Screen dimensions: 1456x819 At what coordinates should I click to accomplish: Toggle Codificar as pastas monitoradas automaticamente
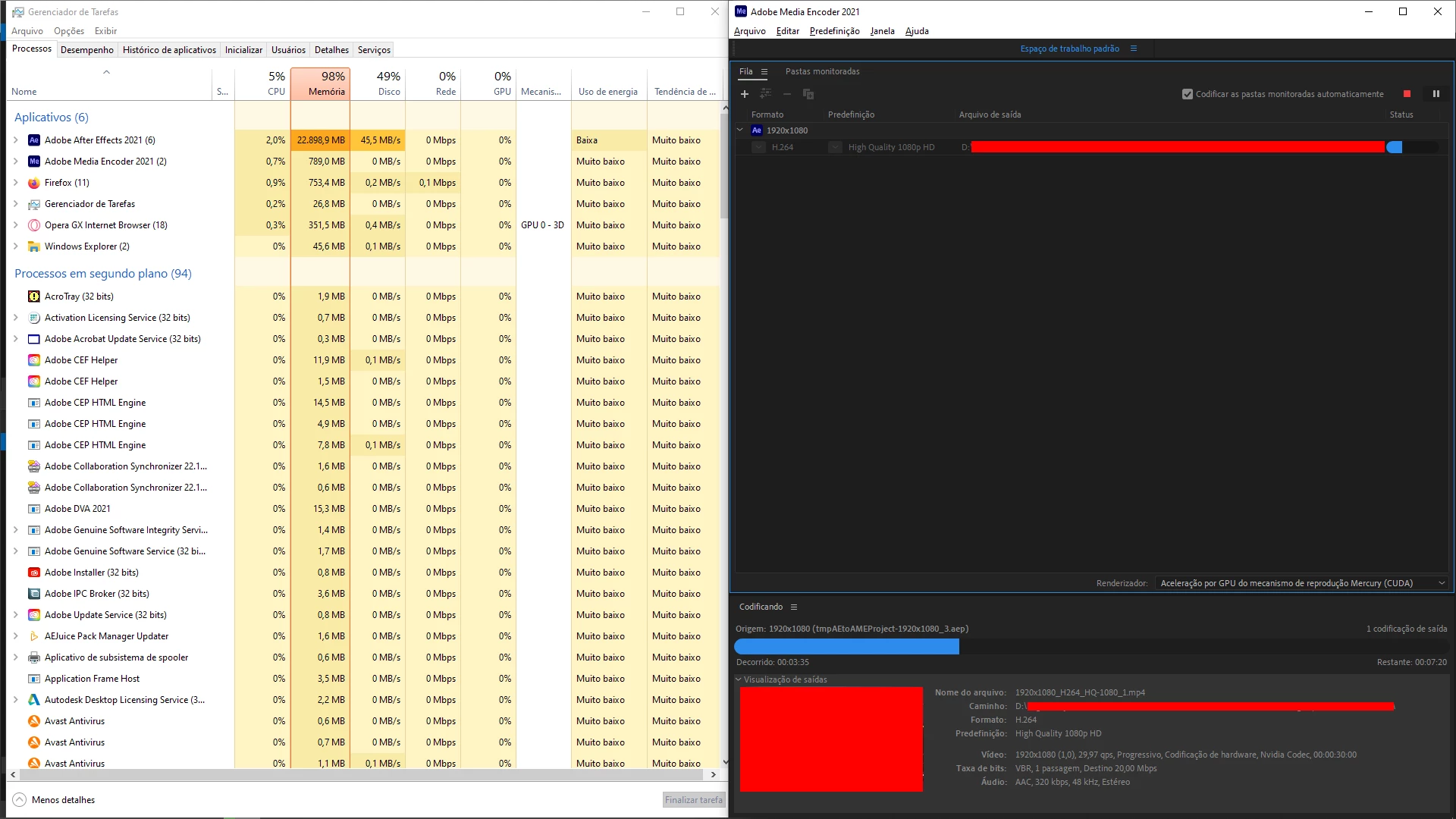1188,94
